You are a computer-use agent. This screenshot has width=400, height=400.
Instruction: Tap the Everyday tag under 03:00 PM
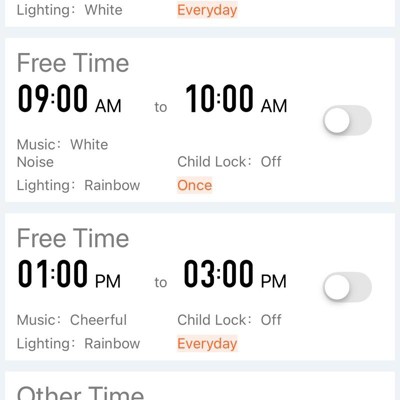click(x=207, y=344)
